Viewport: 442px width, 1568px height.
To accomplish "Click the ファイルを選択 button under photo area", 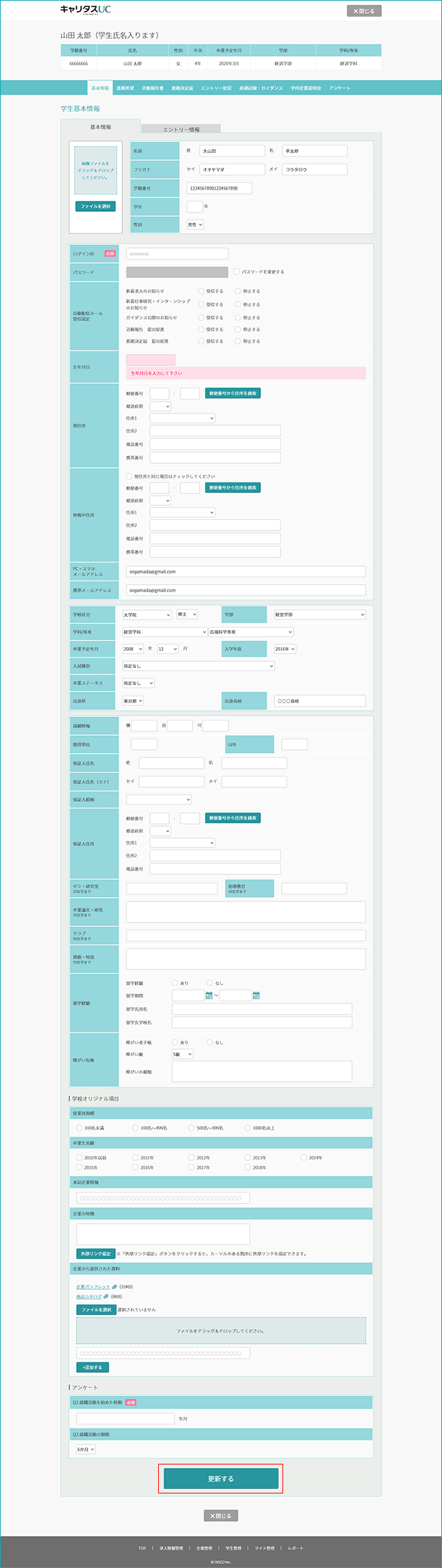I will (x=95, y=206).
